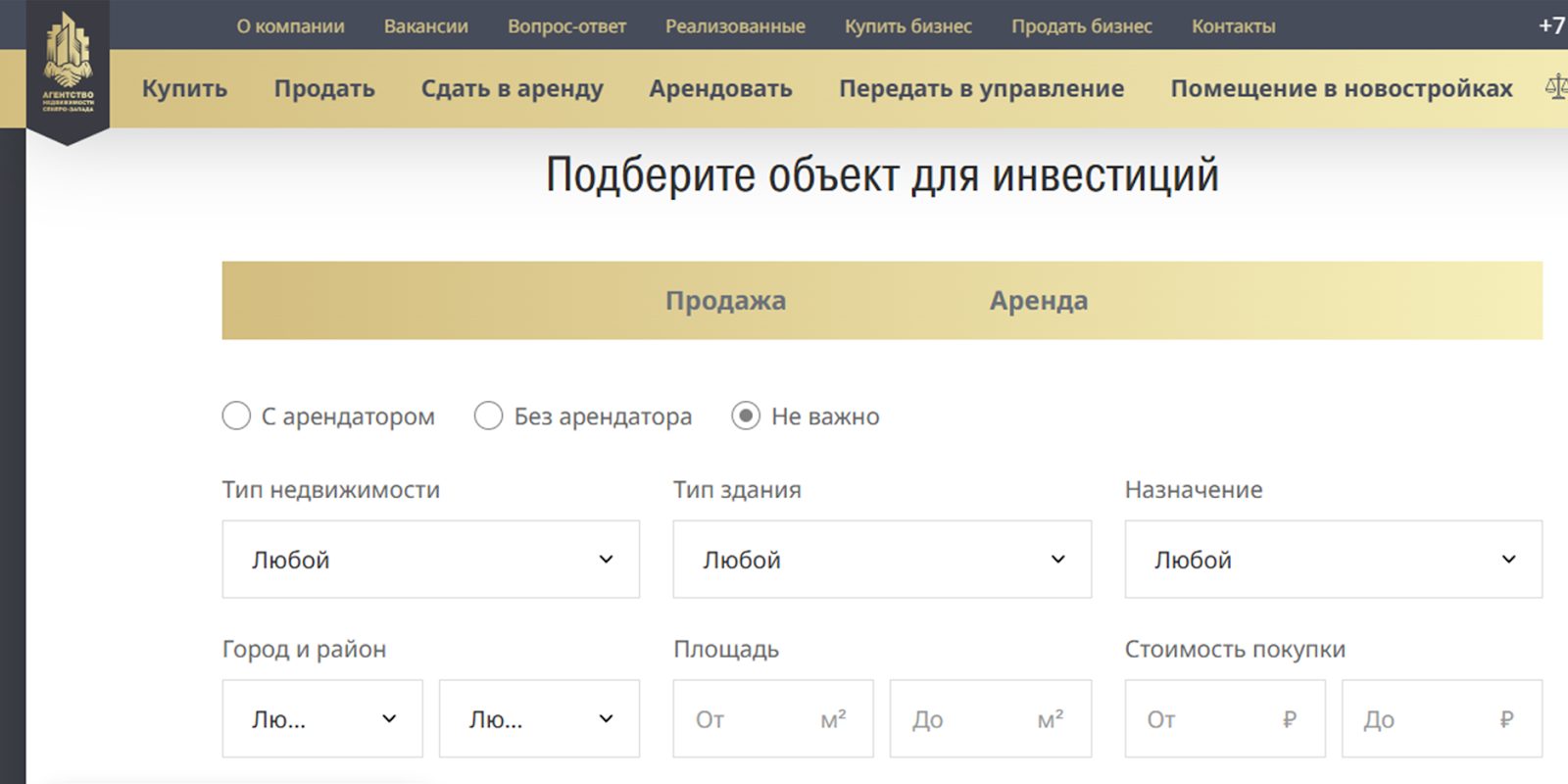
Task: Open the 'О компании' link
Action: 290,26
